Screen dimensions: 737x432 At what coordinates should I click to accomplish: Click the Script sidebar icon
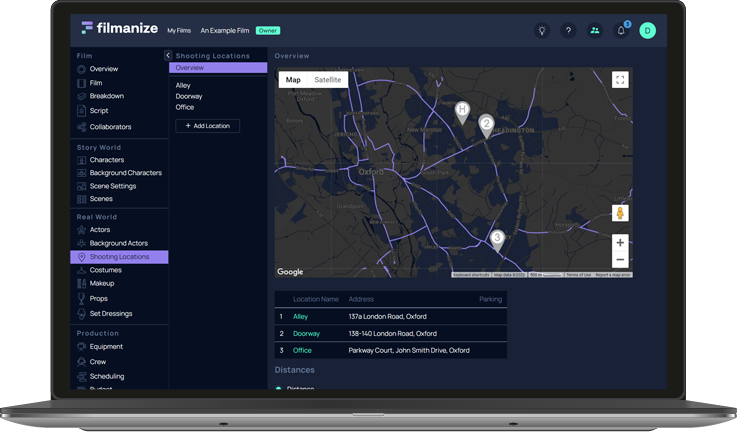[81, 111]
